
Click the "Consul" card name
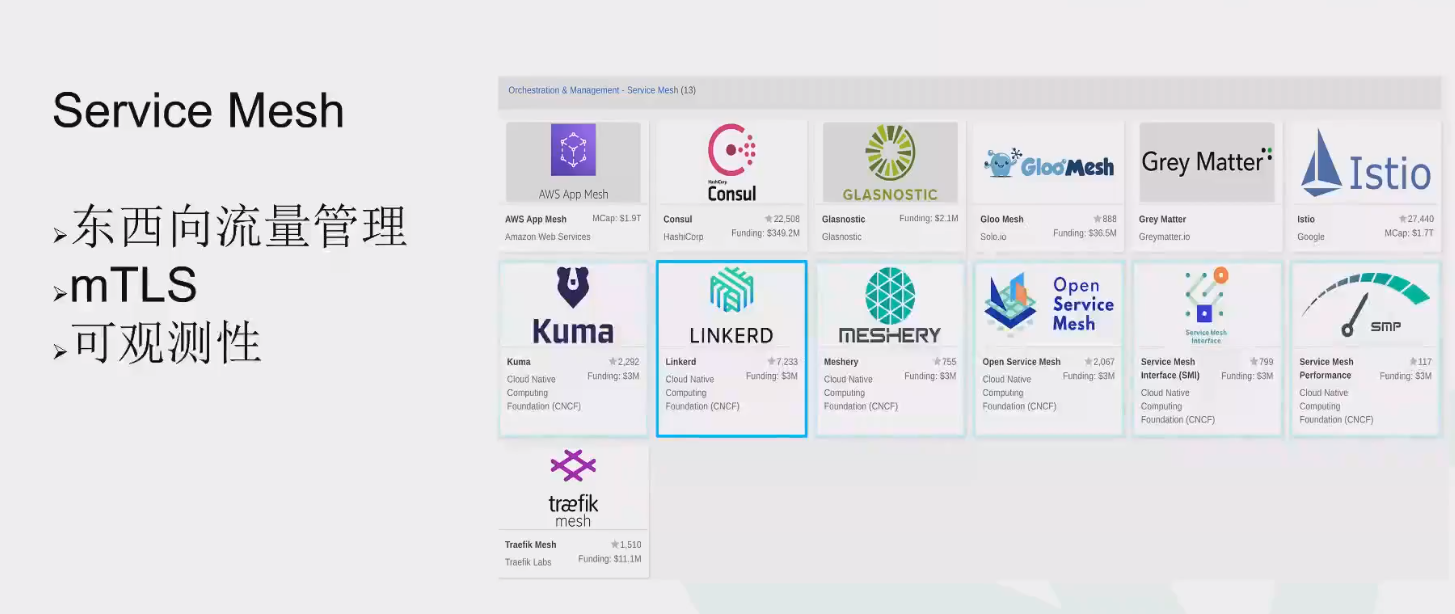pyautogui.click(x=678, y=219)
